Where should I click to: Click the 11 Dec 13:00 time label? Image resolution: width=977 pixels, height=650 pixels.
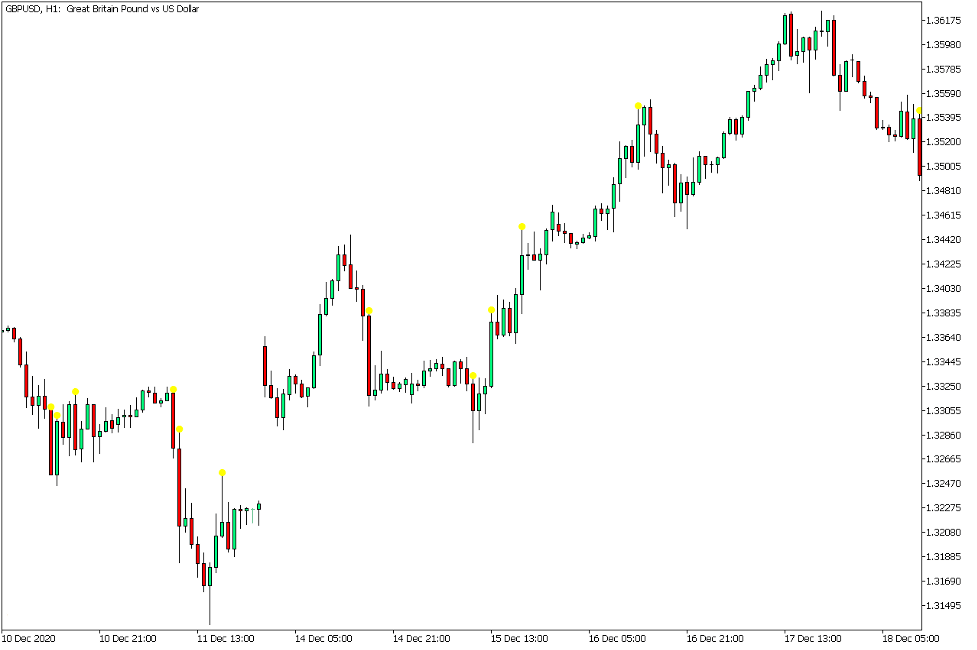(226, 639)
